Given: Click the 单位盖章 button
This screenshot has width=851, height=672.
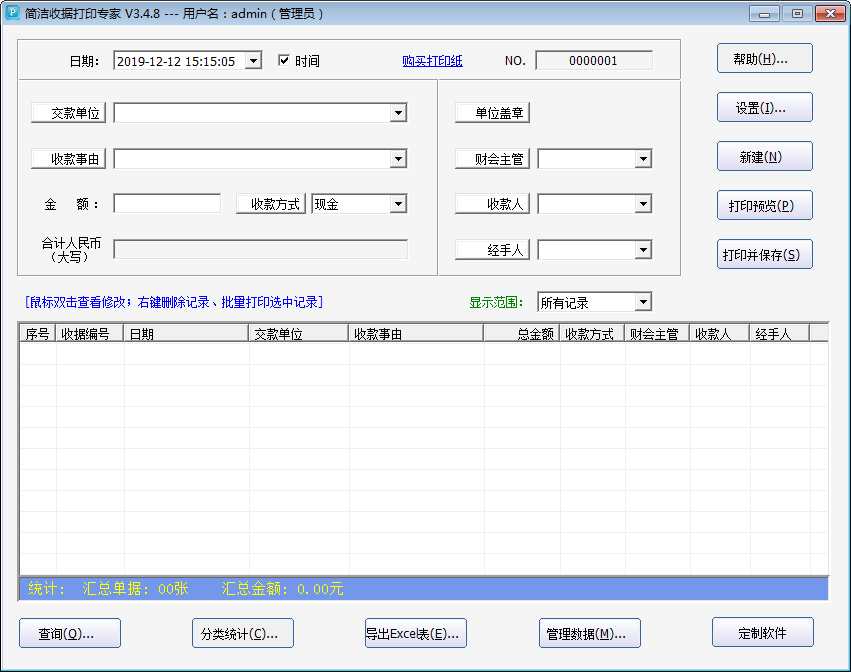Looking at the screenshot, I should (492, 113).
